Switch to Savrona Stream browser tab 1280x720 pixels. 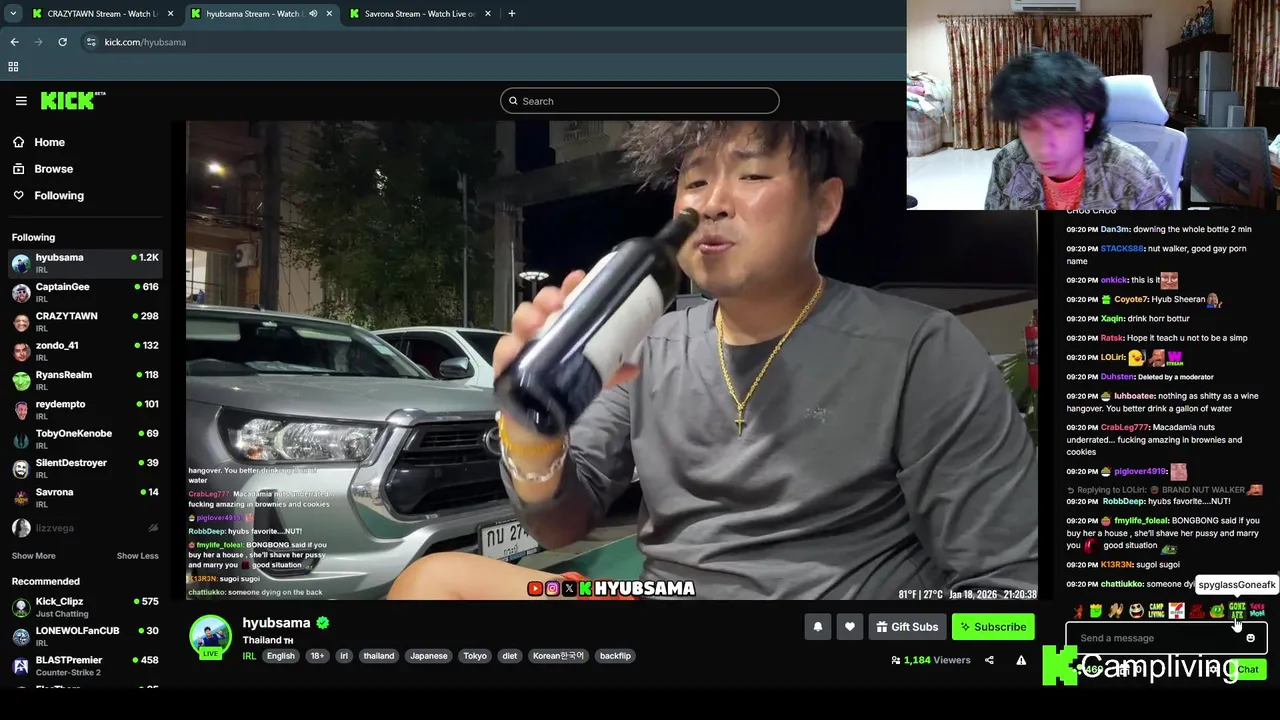click(x=420, y=14)
